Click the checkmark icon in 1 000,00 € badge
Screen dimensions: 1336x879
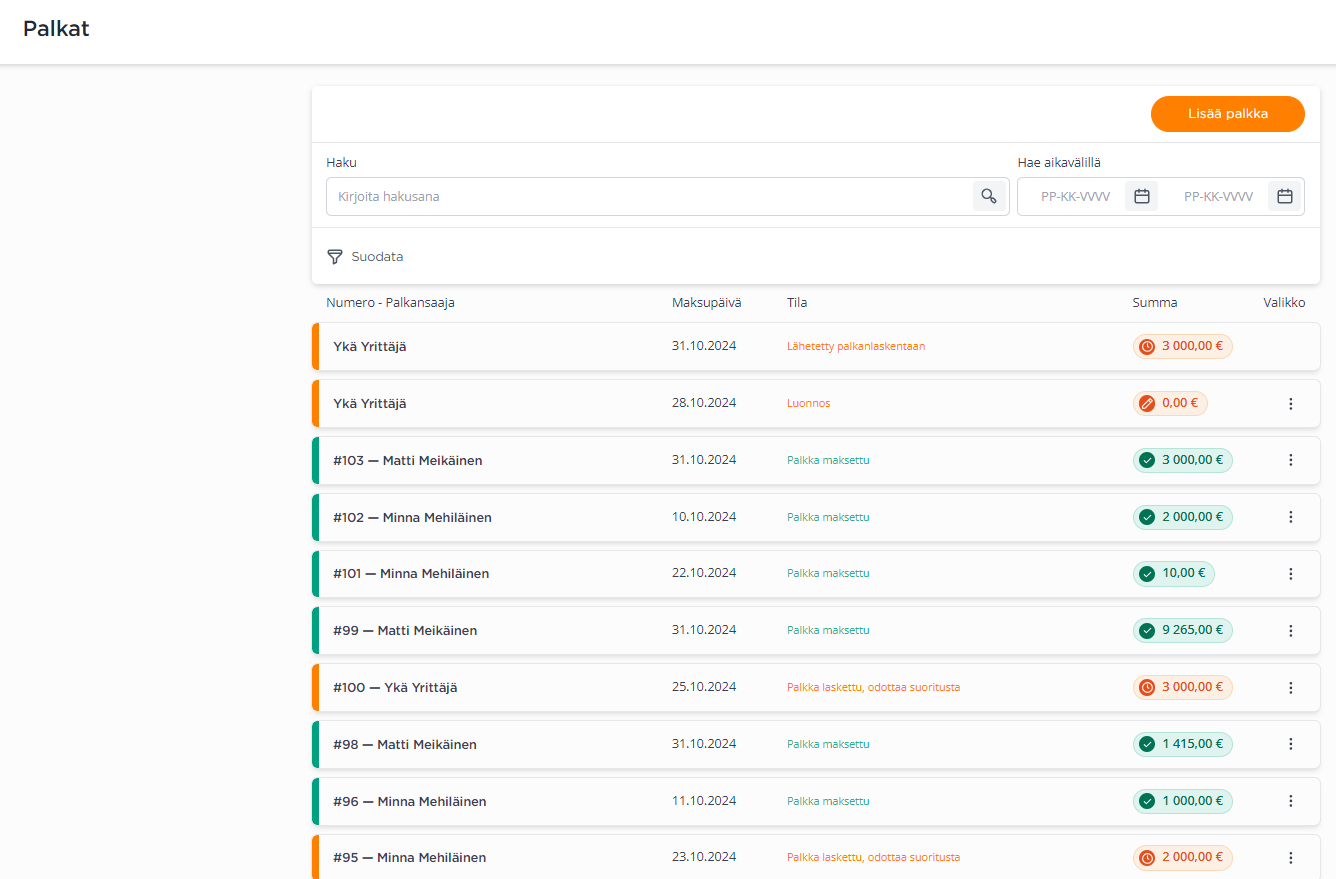tap(1147, 801)
